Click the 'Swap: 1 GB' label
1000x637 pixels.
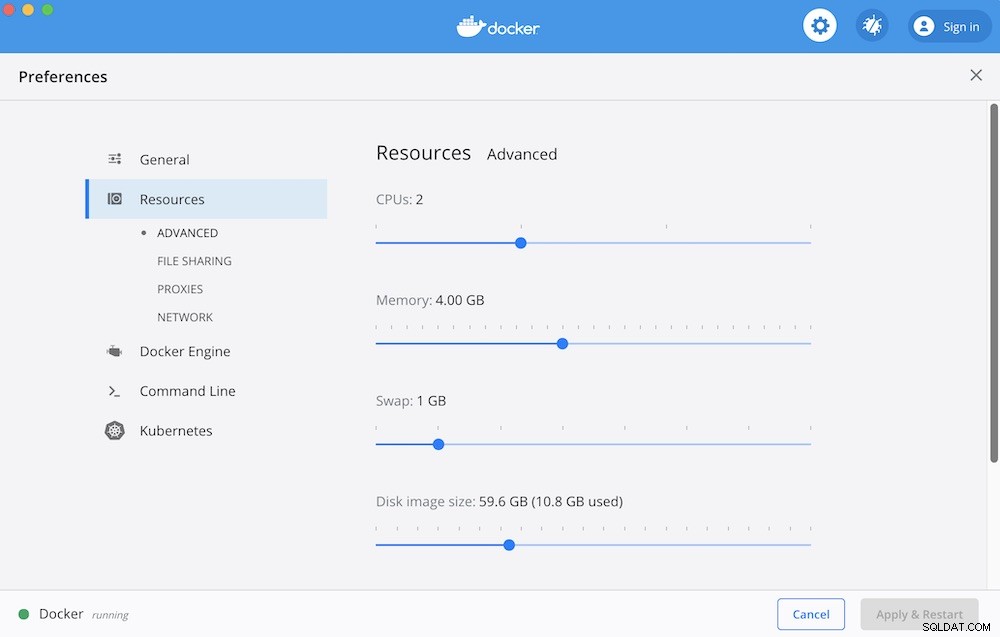(411, 400)
